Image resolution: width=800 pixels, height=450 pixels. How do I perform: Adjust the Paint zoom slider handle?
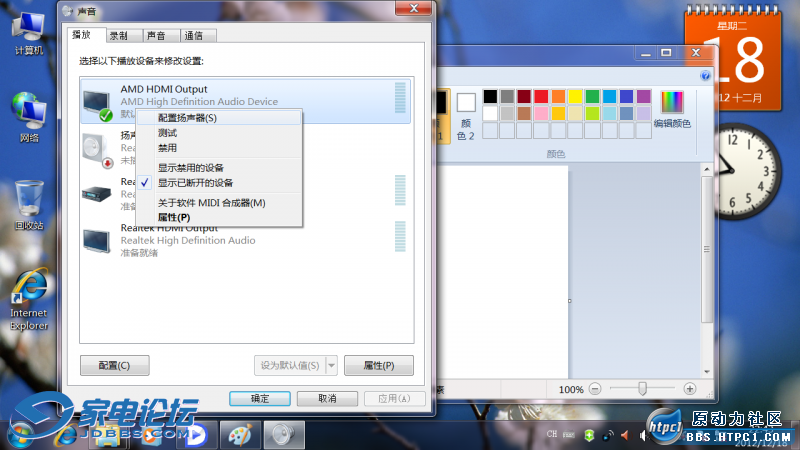pos(642,389)
